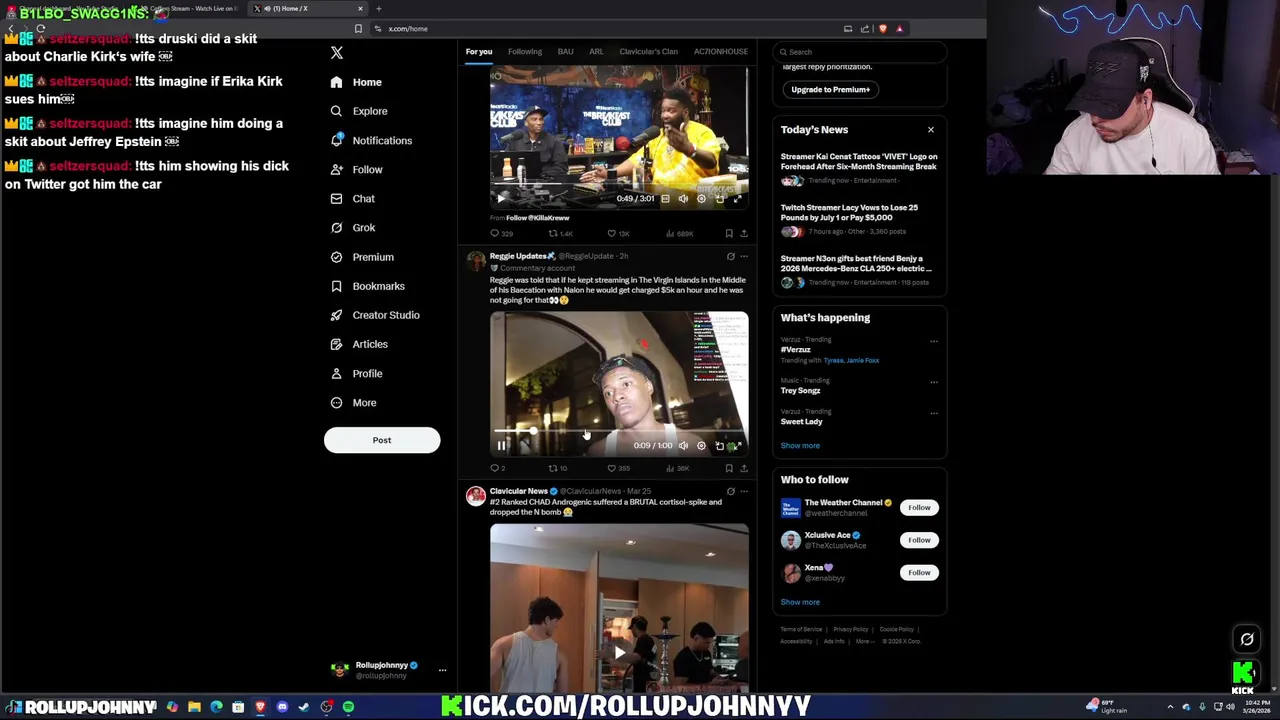Image resolution: width=1280 pixels, height=720 pixels.
Task: Follow Xena
Action: point(919,573)
